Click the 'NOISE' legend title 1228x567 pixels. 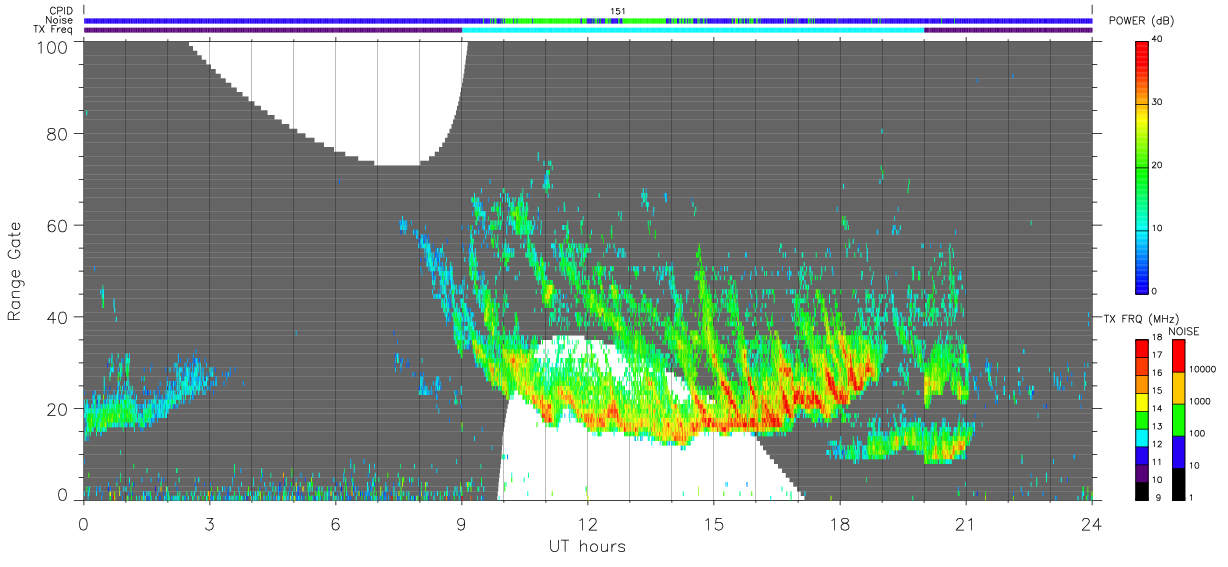1183,331
